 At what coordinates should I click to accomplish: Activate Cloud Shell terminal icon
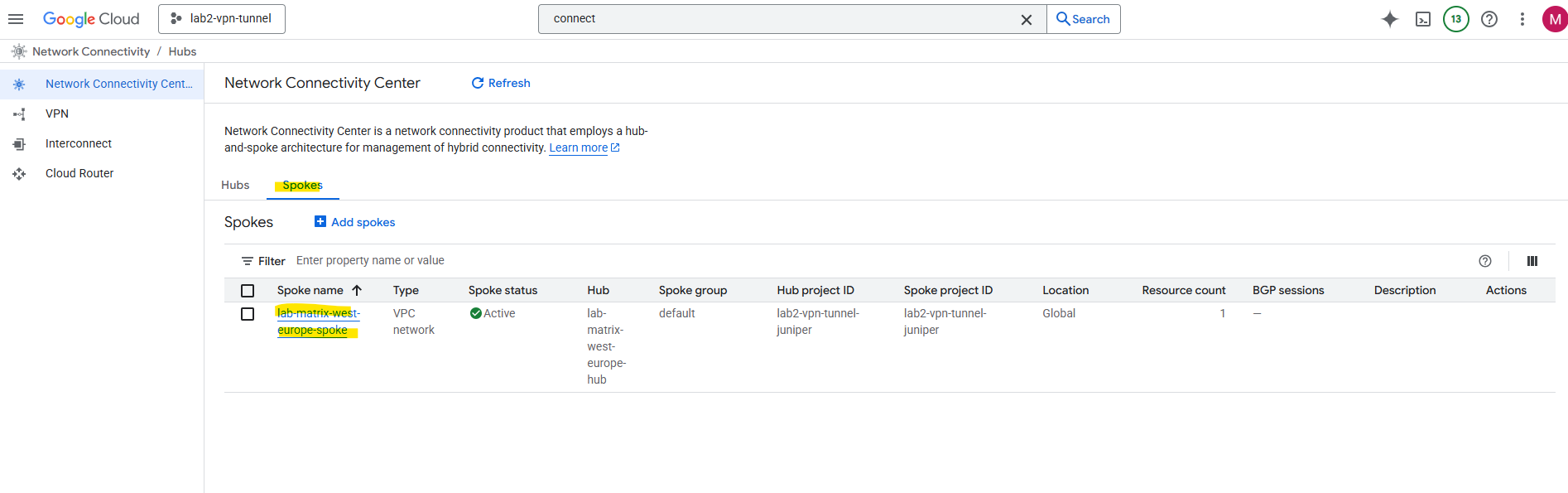tap(1422, 19)
